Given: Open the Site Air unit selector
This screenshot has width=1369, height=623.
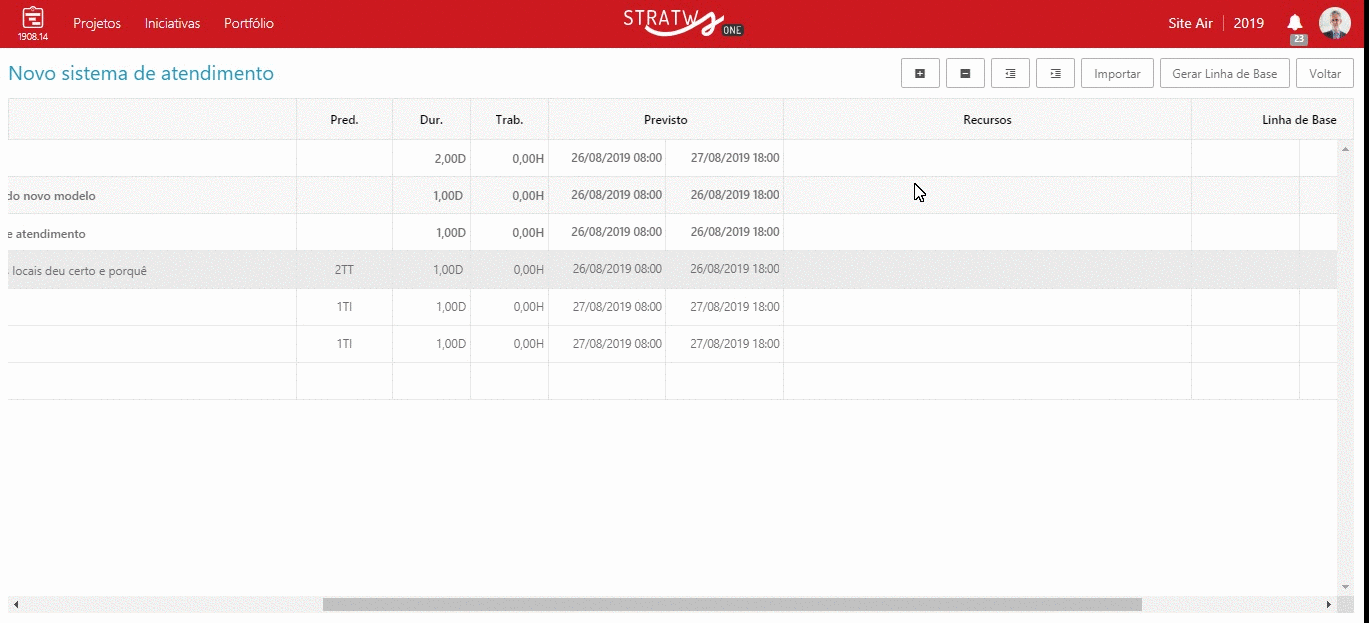Looking at the screenshot, I should point(1190,23).
